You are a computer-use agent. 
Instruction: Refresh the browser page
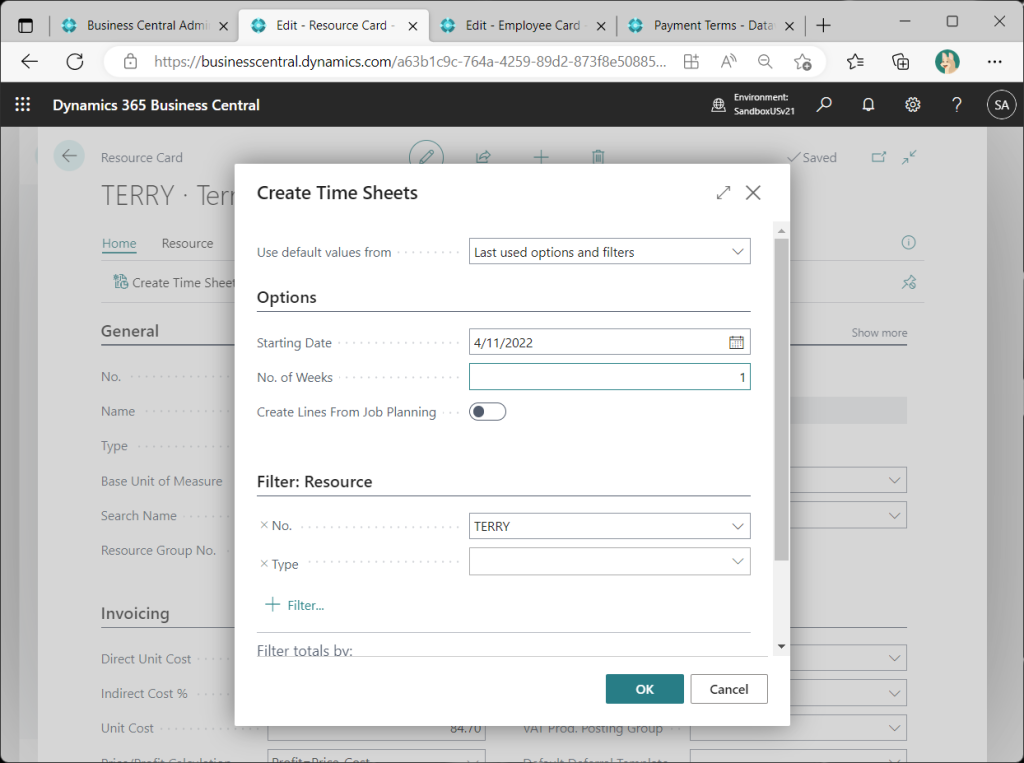75,61
